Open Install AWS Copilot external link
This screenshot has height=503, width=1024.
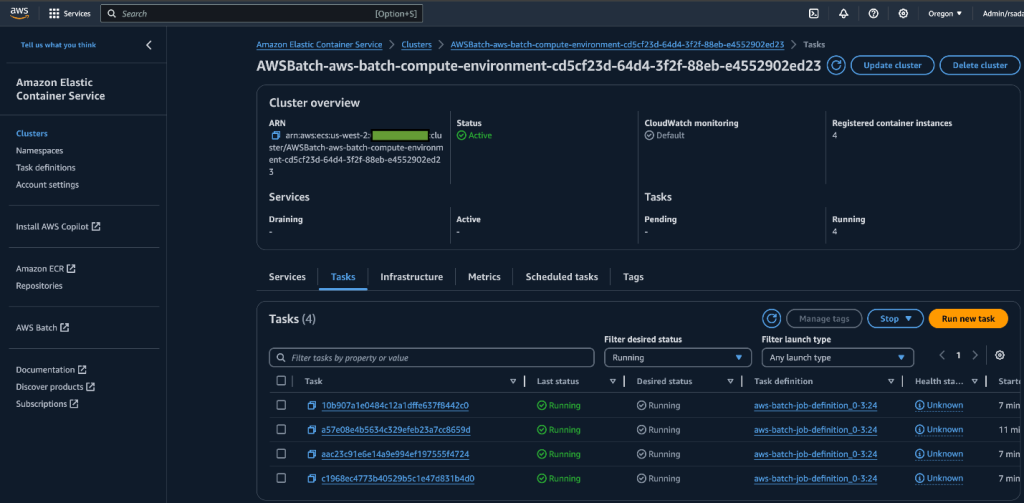[x=58, y=227]
